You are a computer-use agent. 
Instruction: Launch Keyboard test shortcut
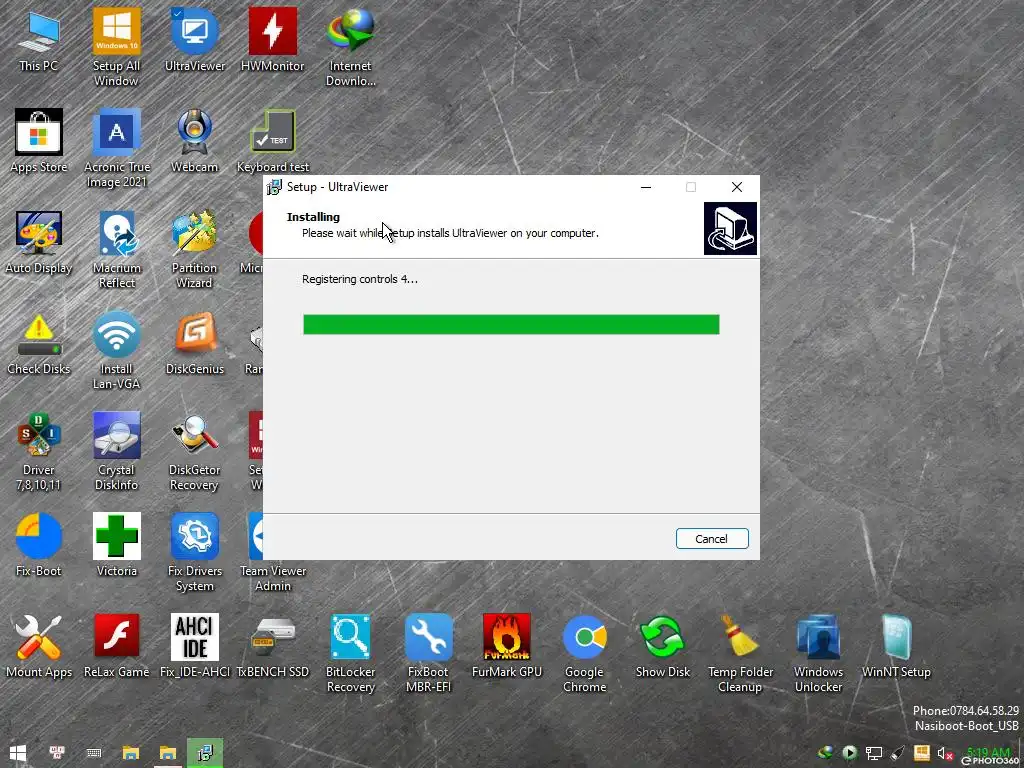[x=273, y=142]
